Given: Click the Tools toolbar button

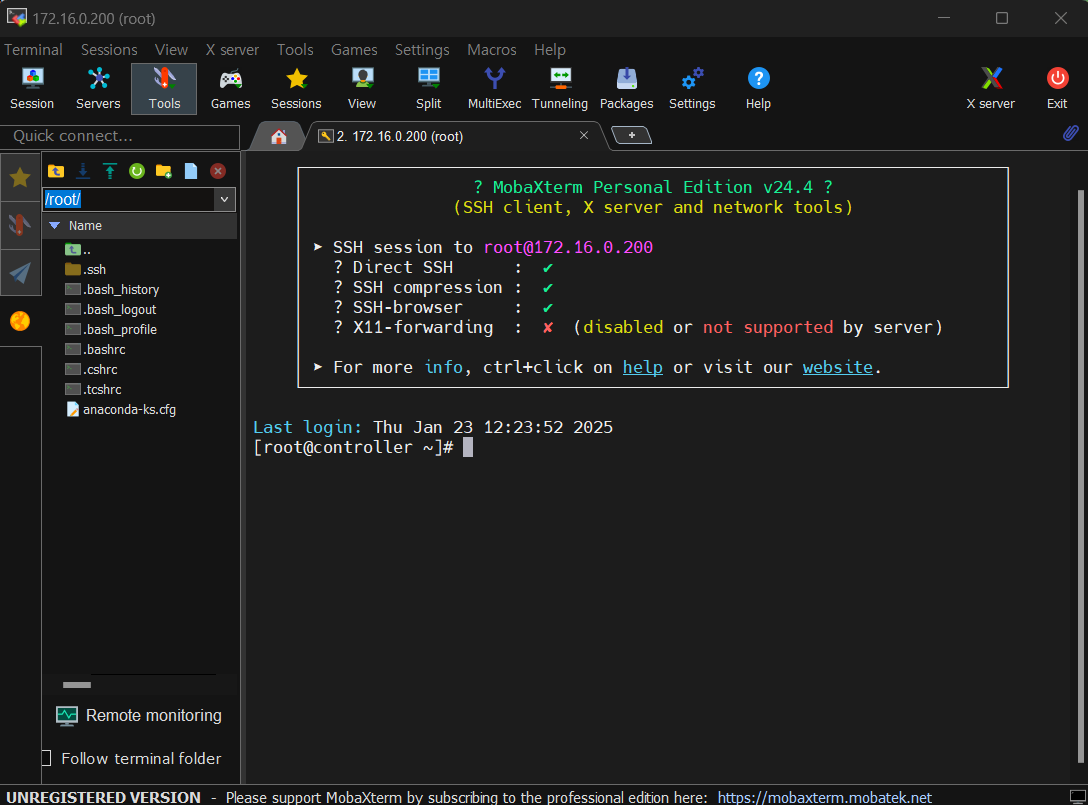Looking at the screenshot, I should tap(164, 89).
